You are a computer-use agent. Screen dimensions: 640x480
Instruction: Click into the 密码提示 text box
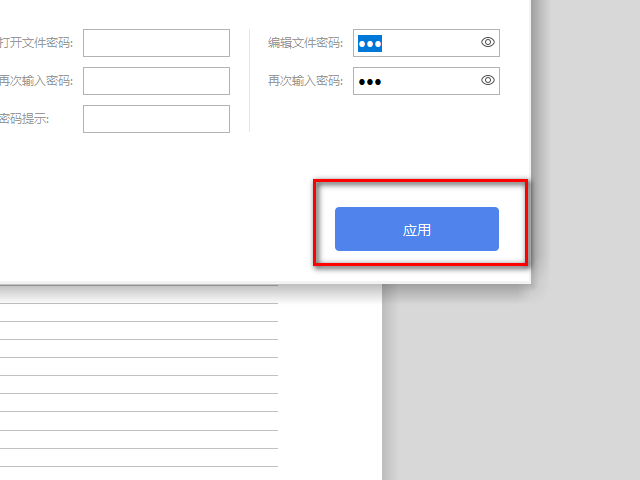156,119
